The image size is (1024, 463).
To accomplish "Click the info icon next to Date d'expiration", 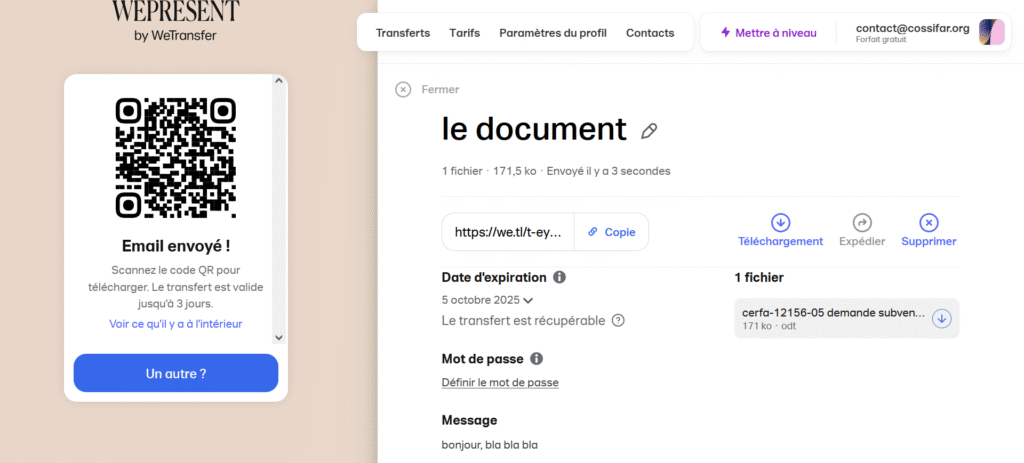I will (560, 277).
